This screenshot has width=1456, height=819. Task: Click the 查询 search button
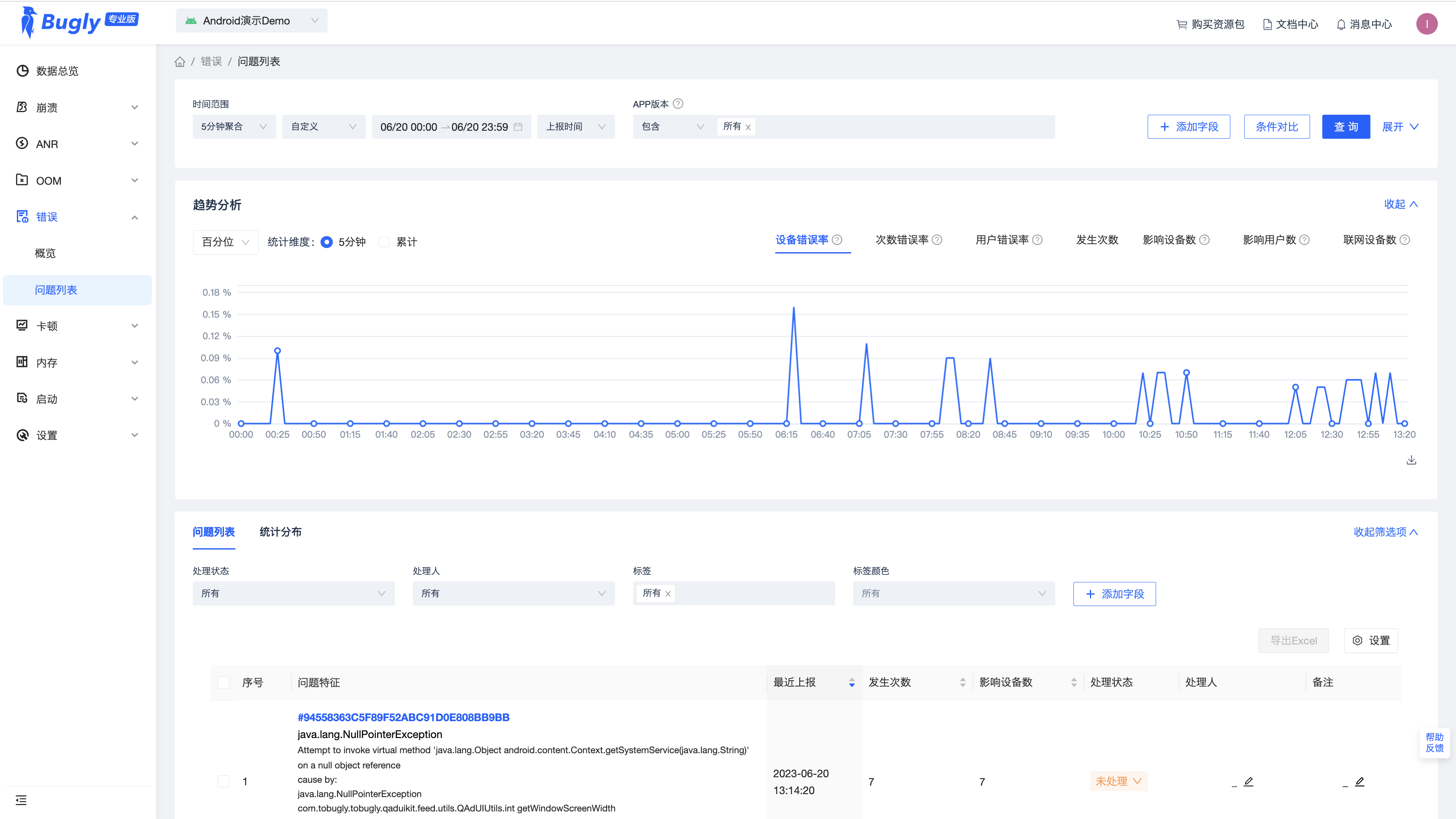point(1346,127)
